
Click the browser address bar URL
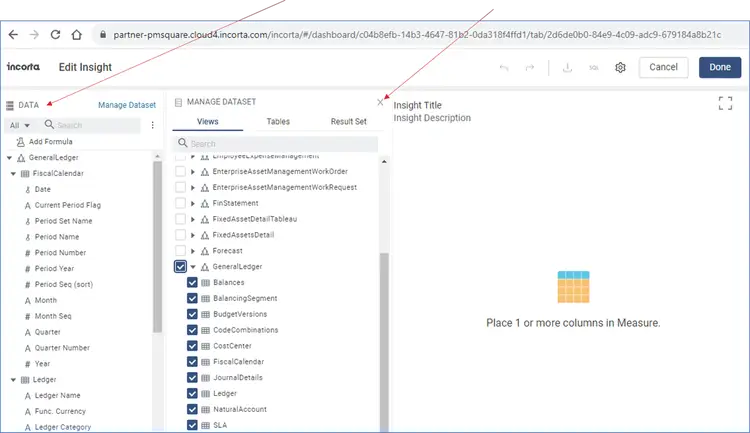[x=417, y=34]
